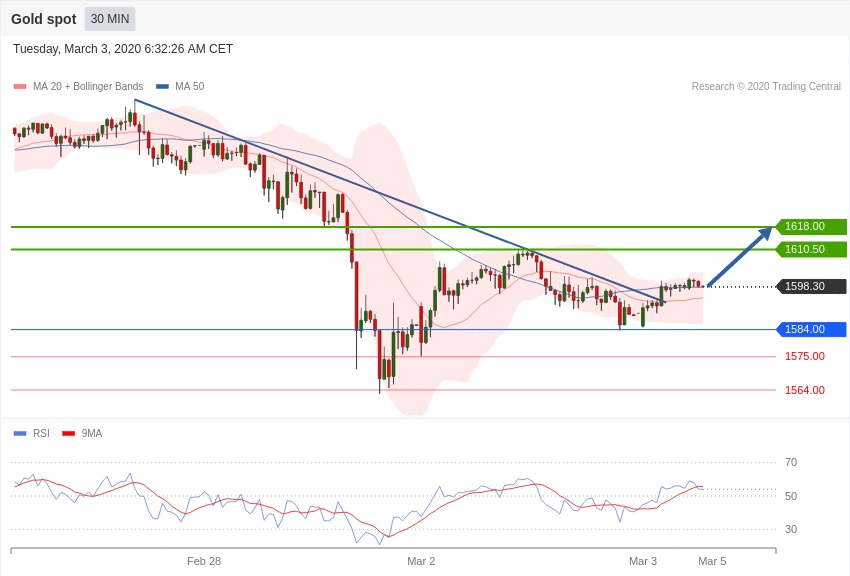This screenshot has width=850, height=576.
Task: Toggle the MA 20 + Bollinger Bands legend
Action: point(87,87)
